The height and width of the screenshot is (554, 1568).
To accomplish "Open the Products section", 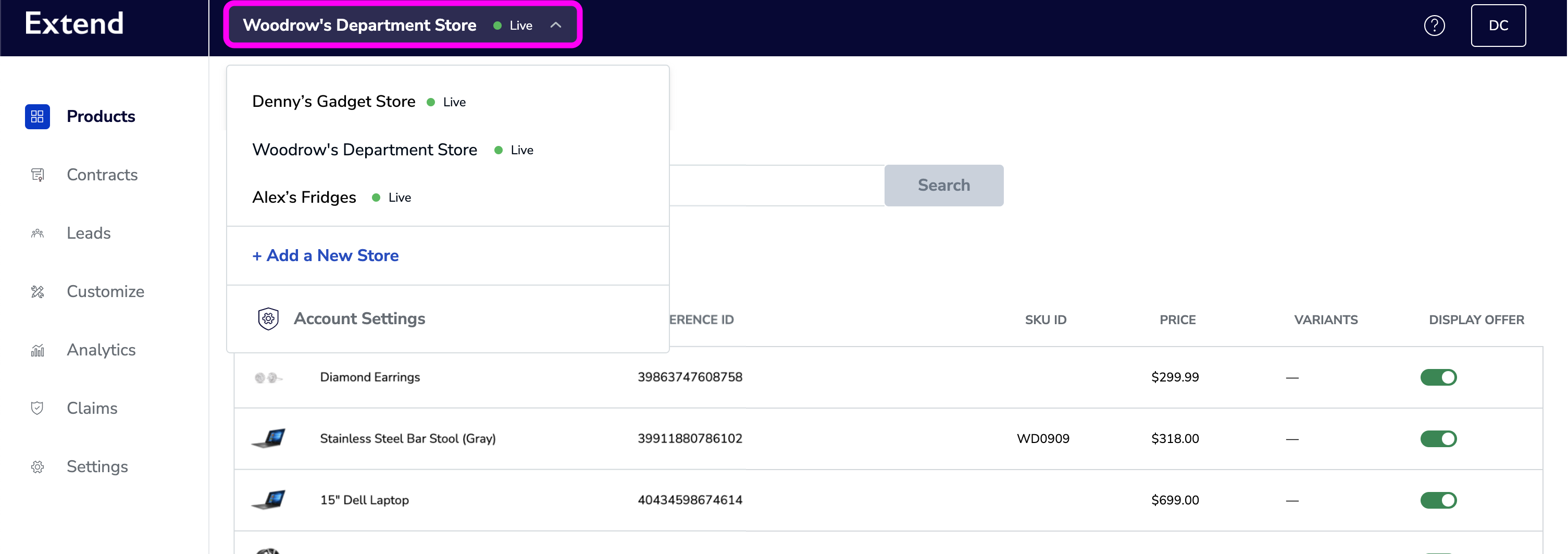I will click(101, 116).
